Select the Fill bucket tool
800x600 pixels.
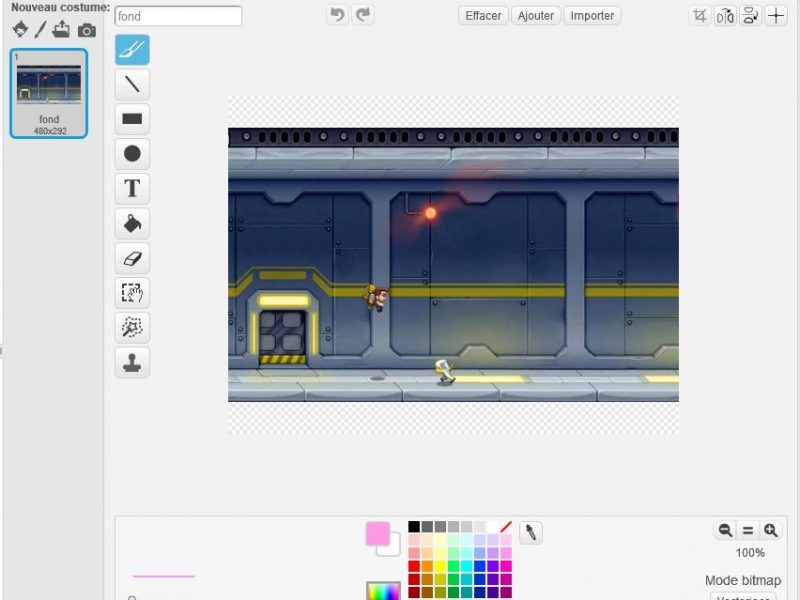coord(132,223)
